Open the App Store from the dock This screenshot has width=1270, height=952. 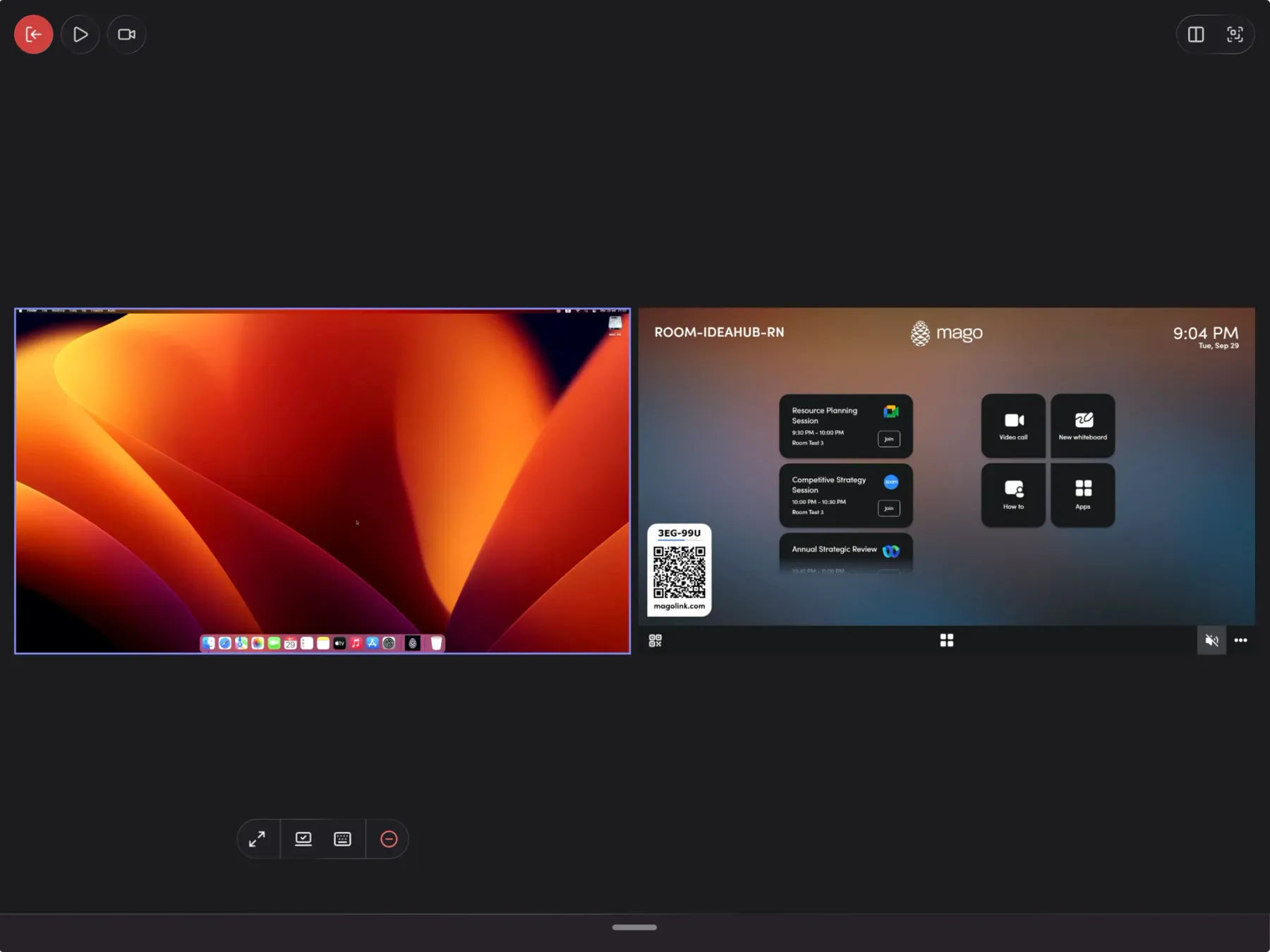pyautogui.click(x=372, y=643)
